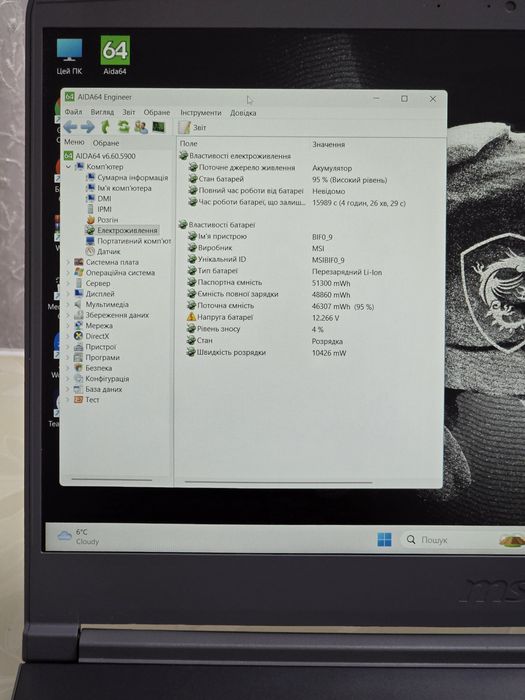525x700 pixels.
Task: Open the Вигляд menu
Action: coord(102,112)
